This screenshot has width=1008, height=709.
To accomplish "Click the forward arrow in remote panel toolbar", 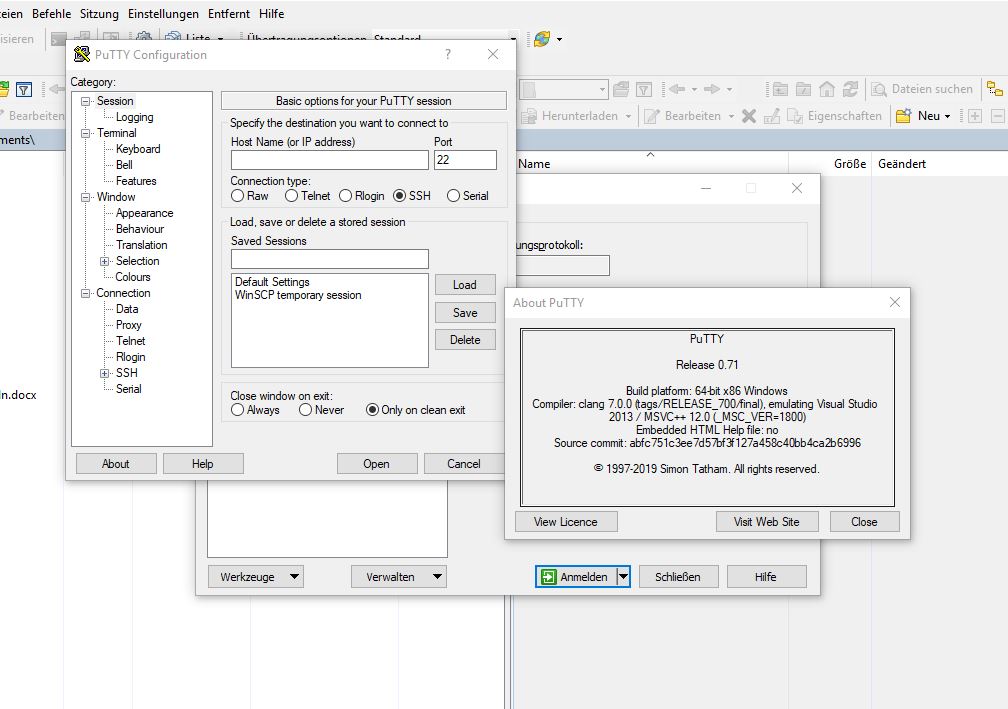I will [x=712, y=89].
